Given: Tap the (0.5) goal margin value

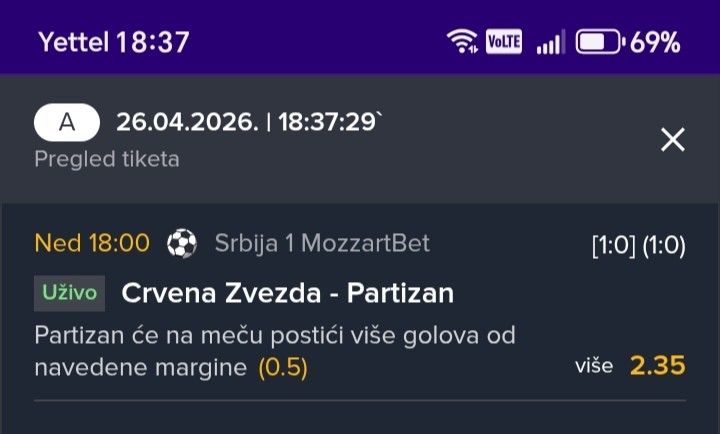Looking at the screenshot, I should (283, 368).
